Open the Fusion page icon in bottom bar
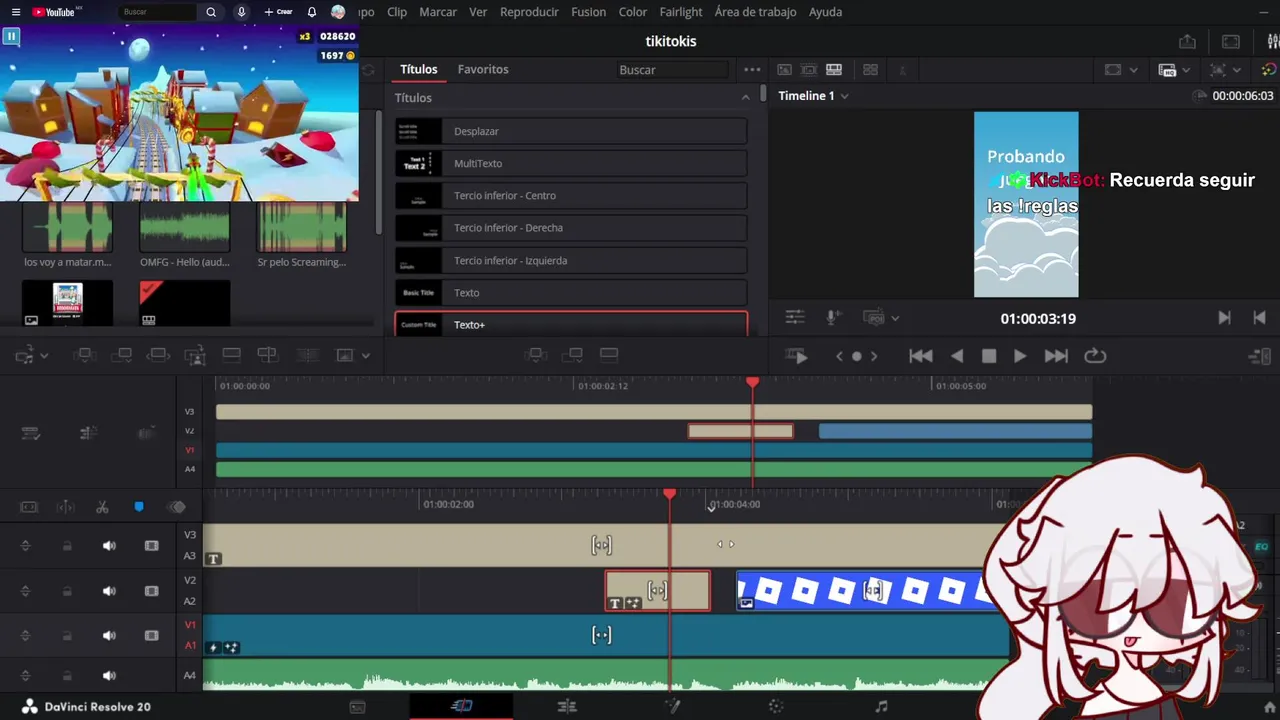The width and height of the screenshot is (1280, 720). pos(673,706)
